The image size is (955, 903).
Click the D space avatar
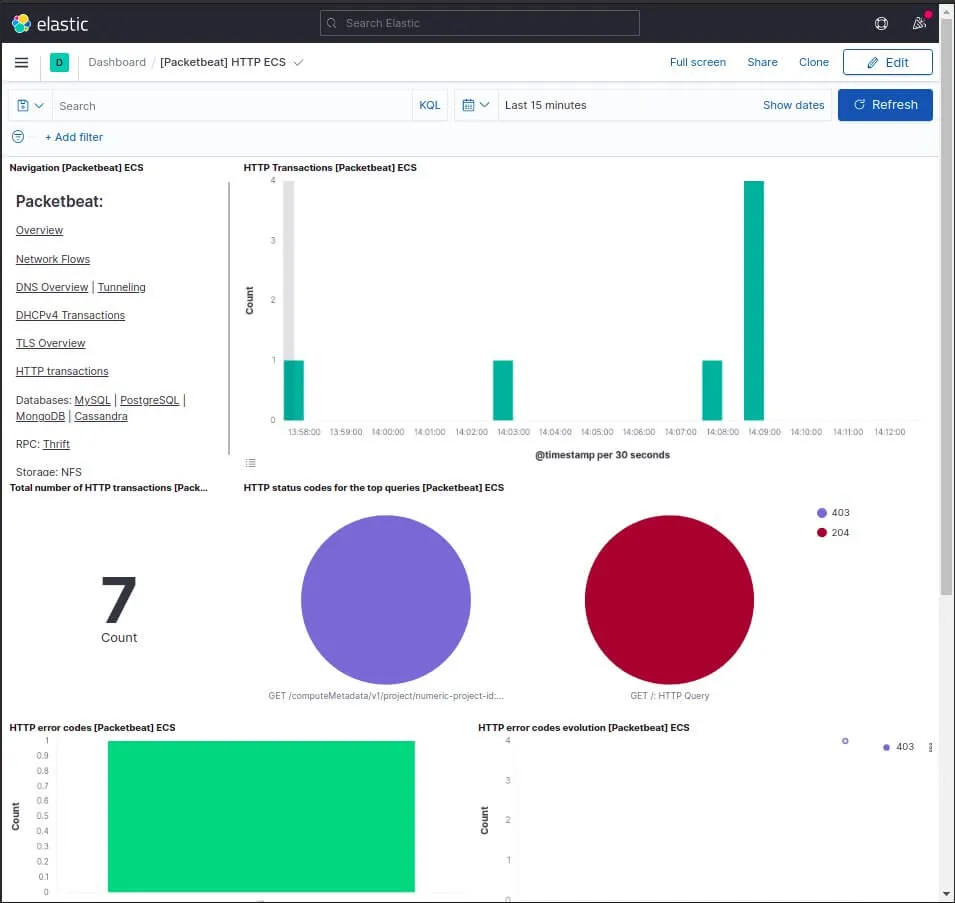click(x=59, y=62)
